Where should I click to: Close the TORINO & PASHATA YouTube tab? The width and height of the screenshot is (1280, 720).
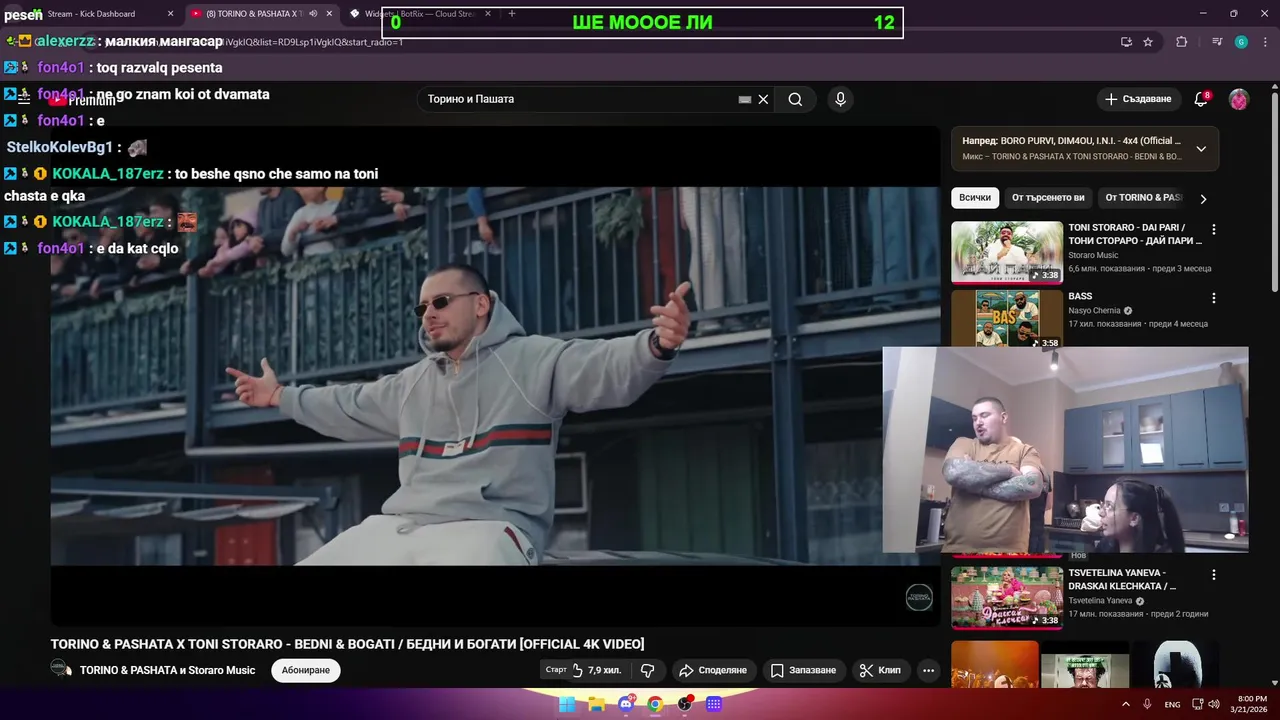coord(329,14)
